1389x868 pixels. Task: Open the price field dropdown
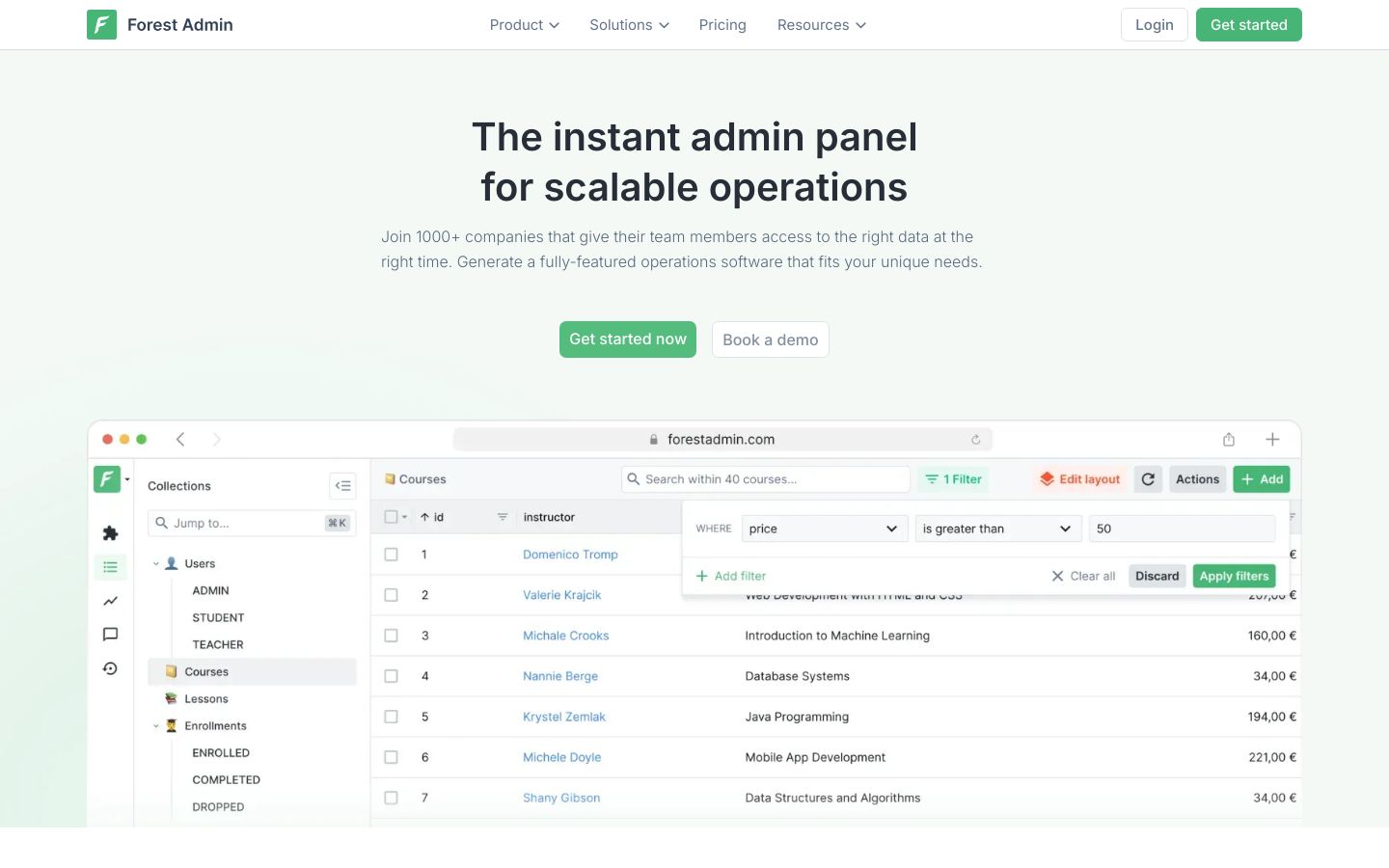(x=825, y=529)
